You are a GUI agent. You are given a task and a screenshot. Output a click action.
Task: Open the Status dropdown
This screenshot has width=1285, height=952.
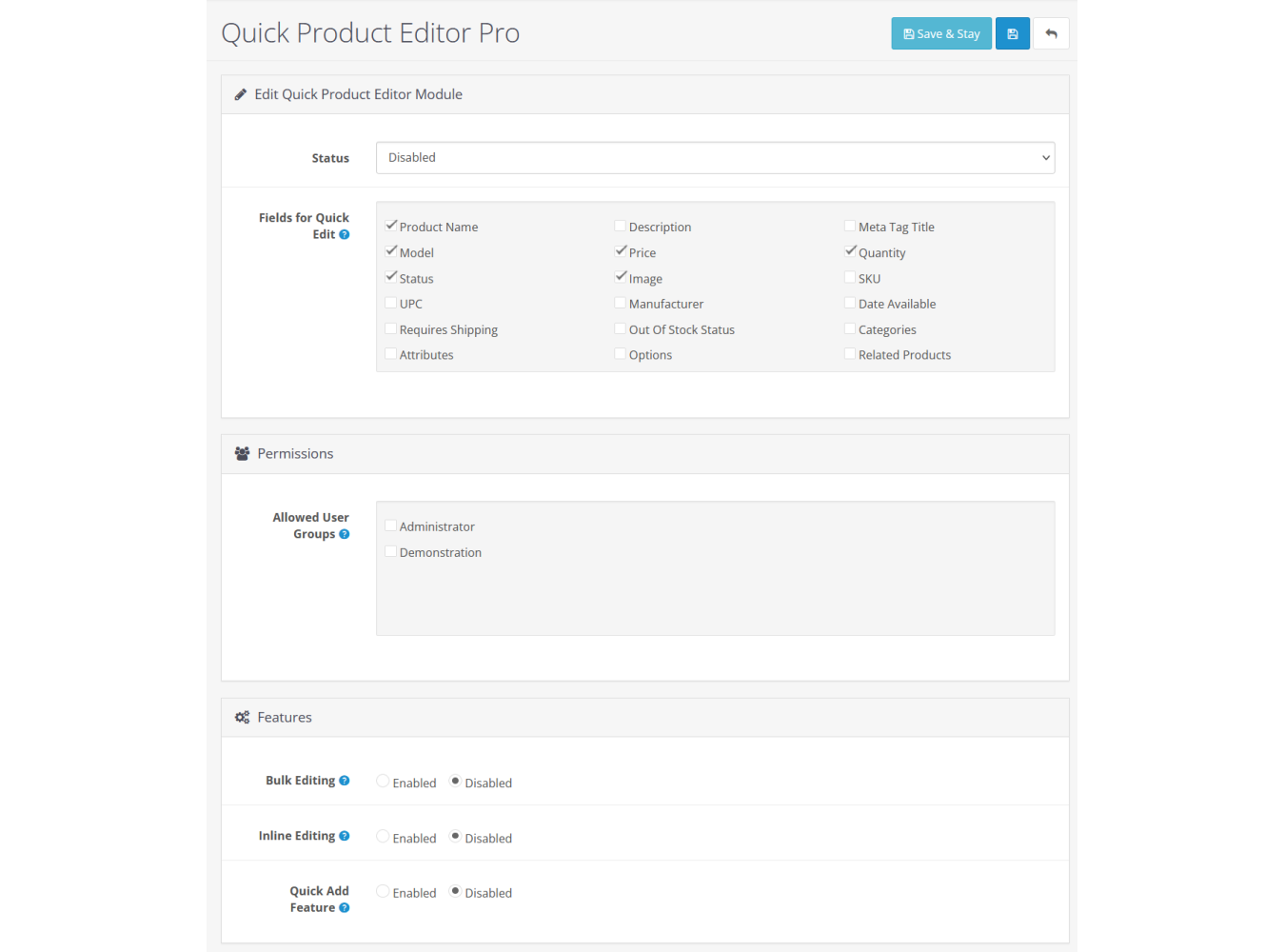pyautogui.click(x=715, y=158)
